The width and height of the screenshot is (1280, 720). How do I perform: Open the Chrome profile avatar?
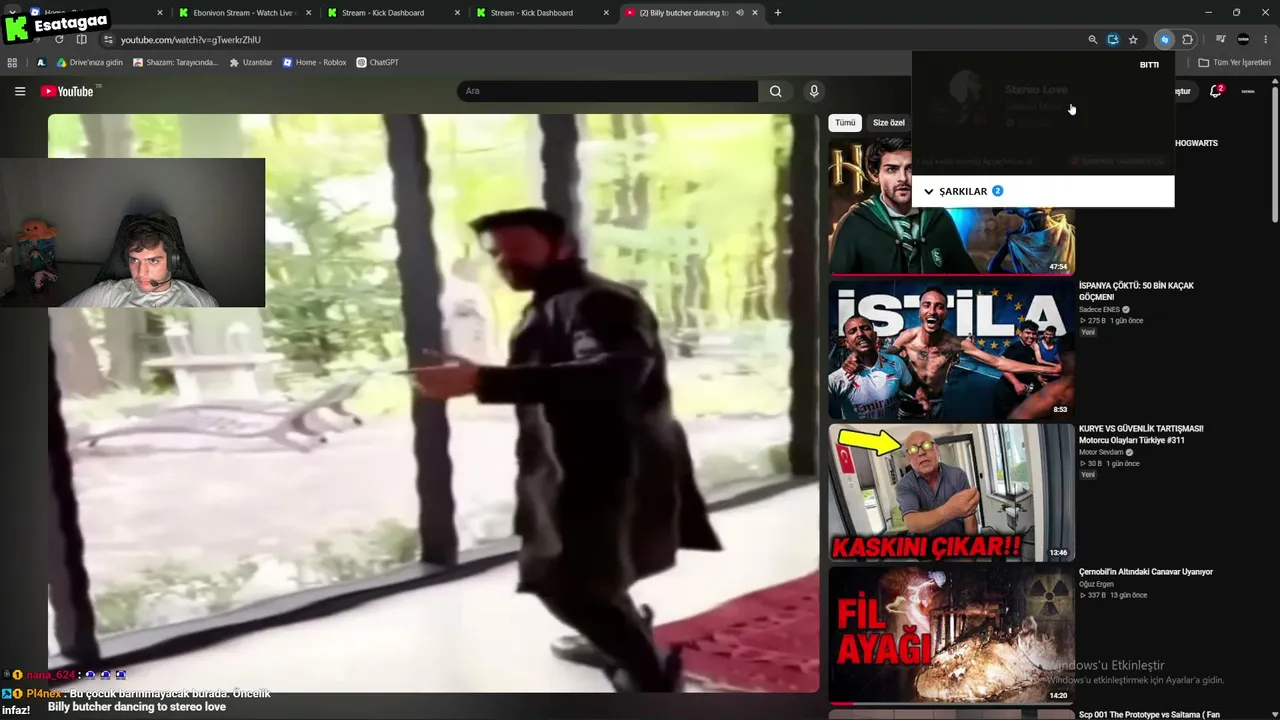(1243, 40)
